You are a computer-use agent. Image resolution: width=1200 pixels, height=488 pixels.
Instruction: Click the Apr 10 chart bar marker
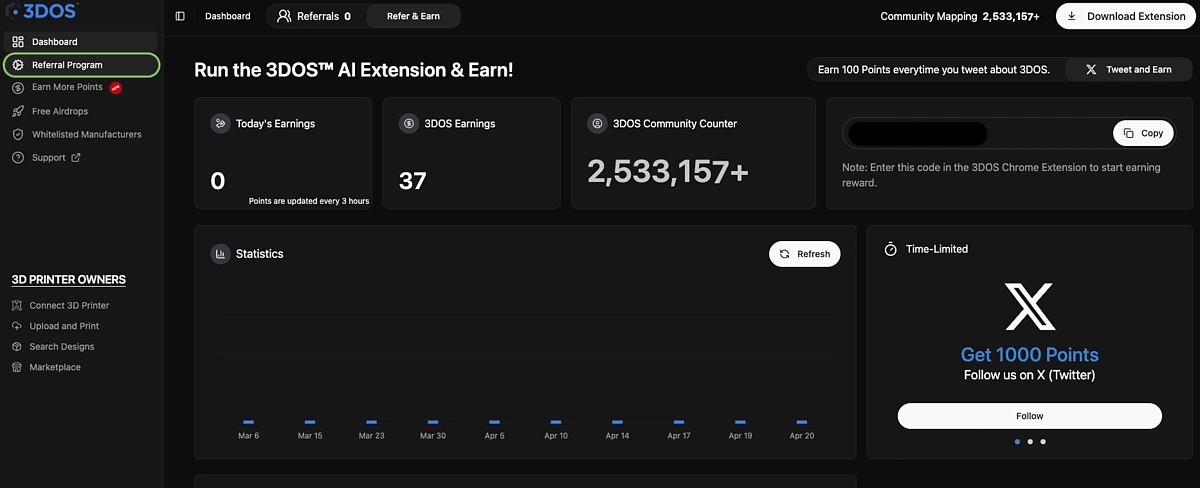[x=556, y=422]
